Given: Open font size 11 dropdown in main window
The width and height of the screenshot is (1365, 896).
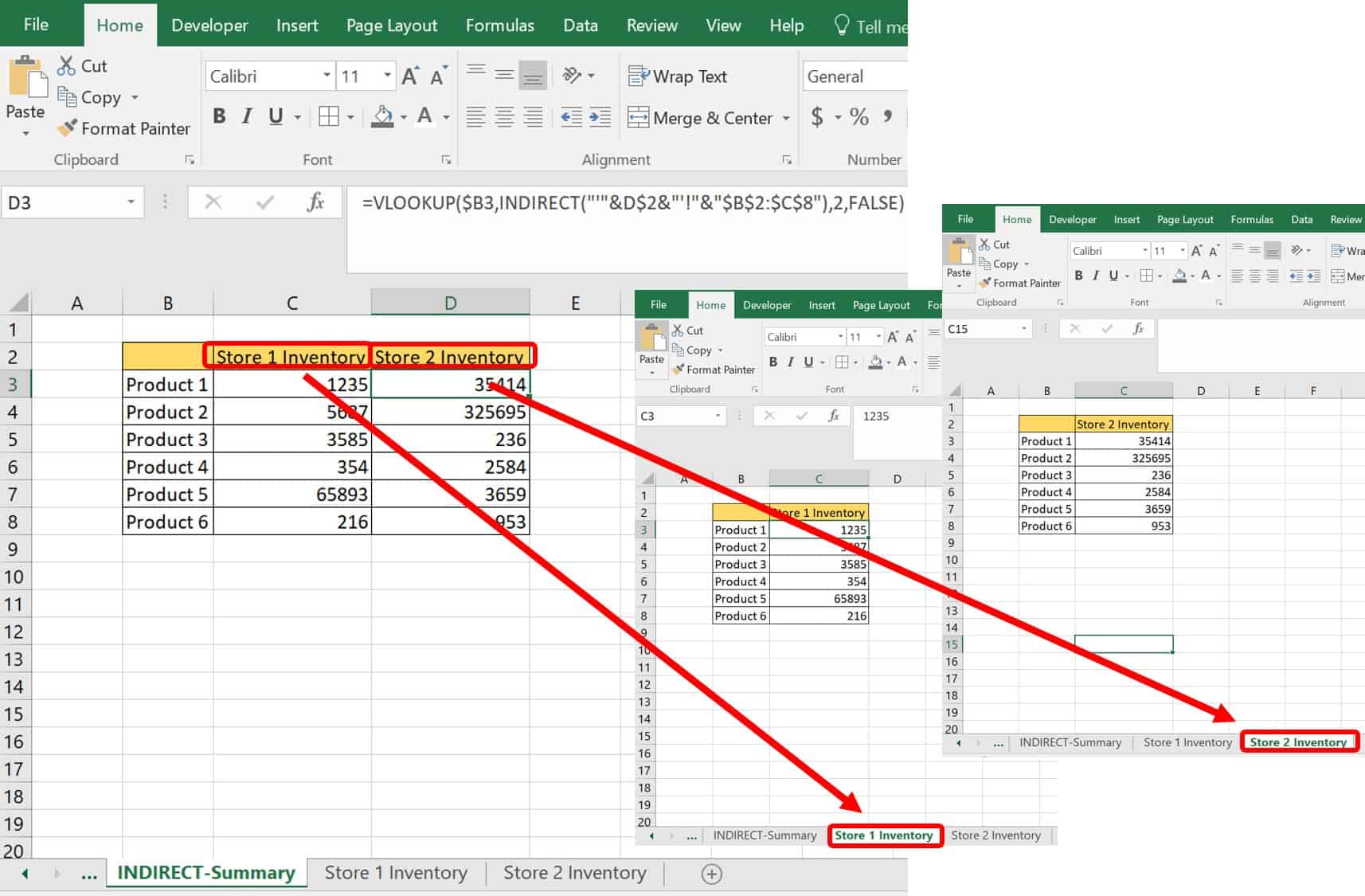Looking at the screenshot, I should coord(387,76).
